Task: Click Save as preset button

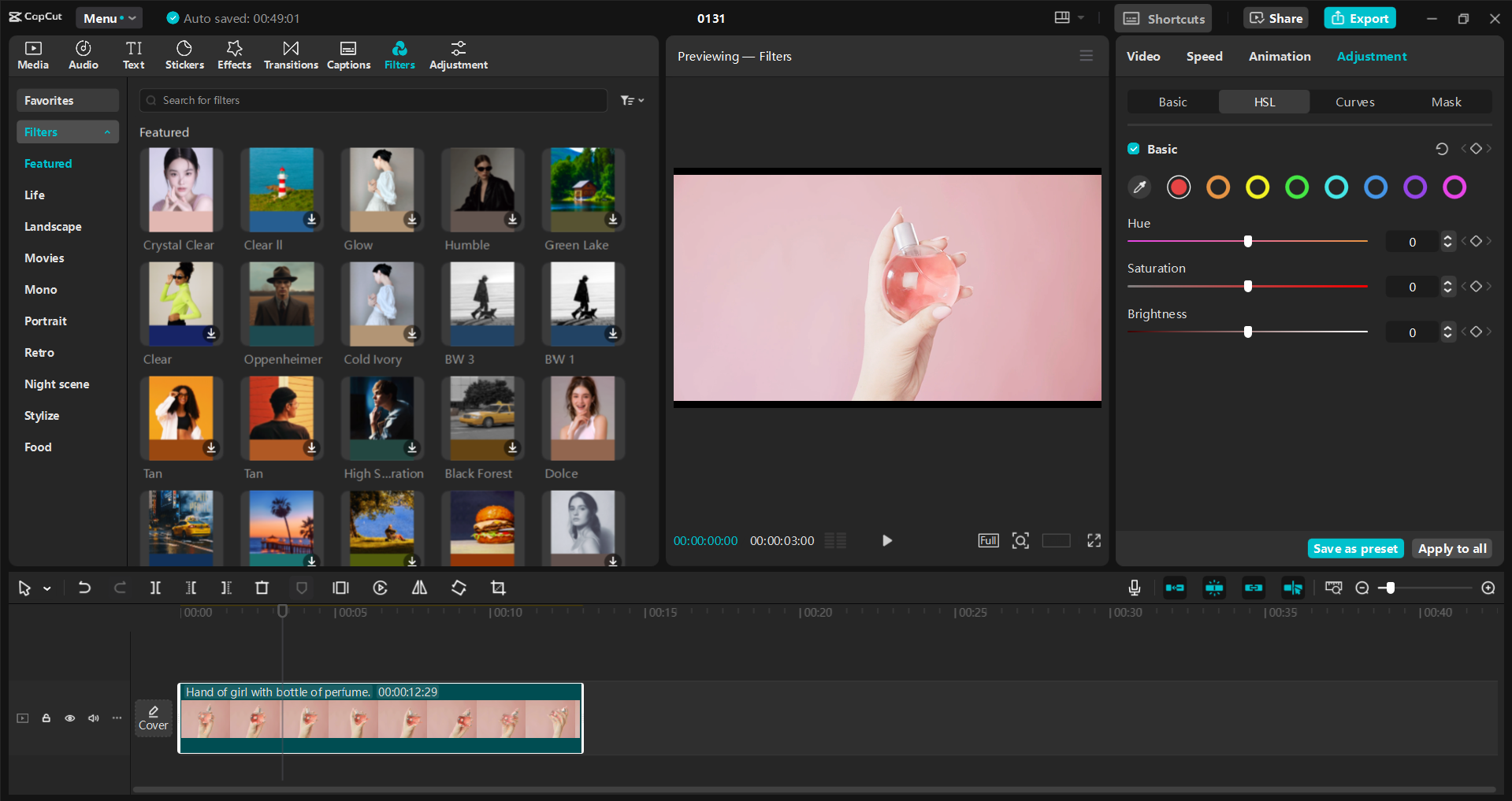Action: (x=1355, y=549)
